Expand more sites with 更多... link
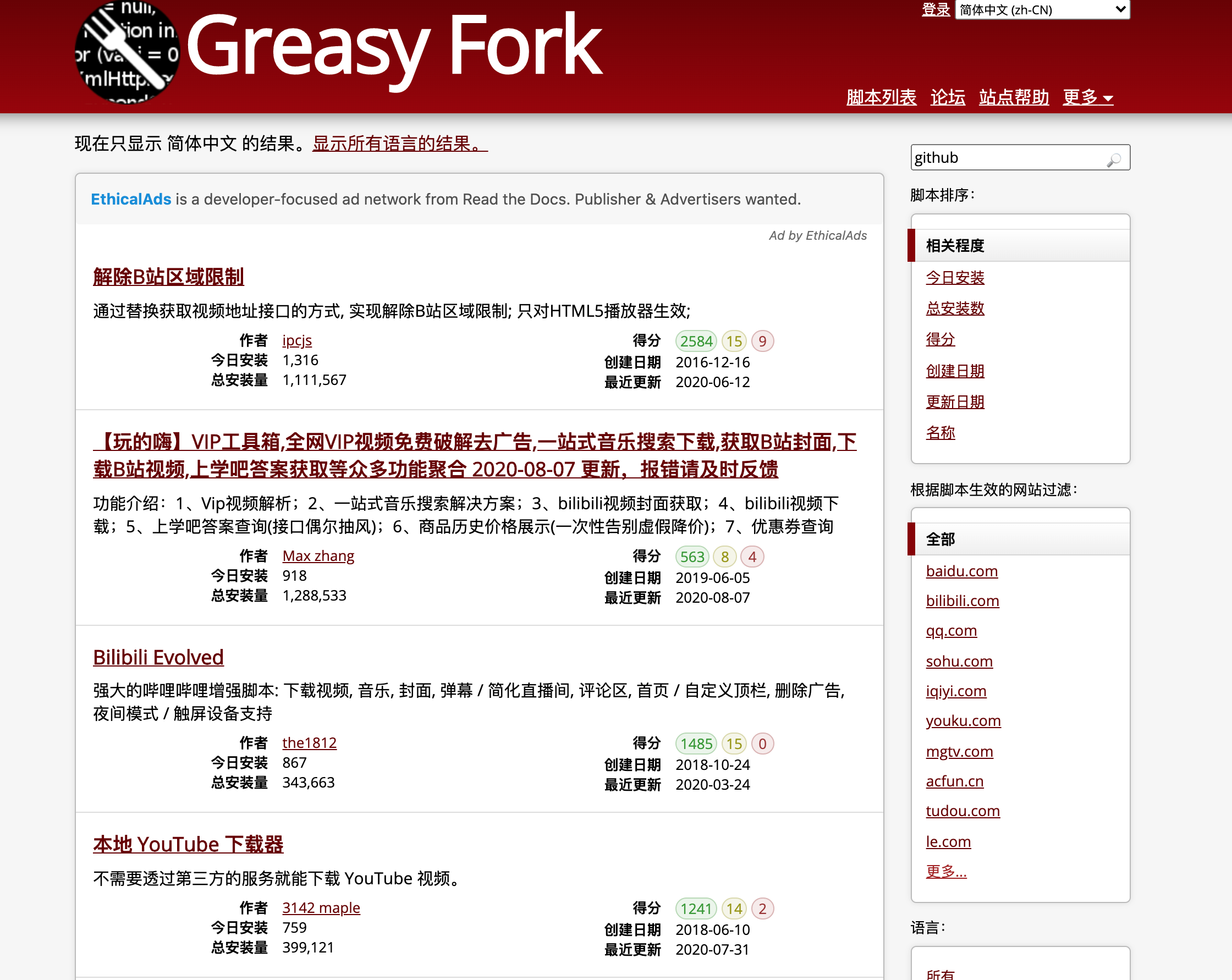Image resolution: width=1232 pixels, height=980 pixels. point(945,872)
